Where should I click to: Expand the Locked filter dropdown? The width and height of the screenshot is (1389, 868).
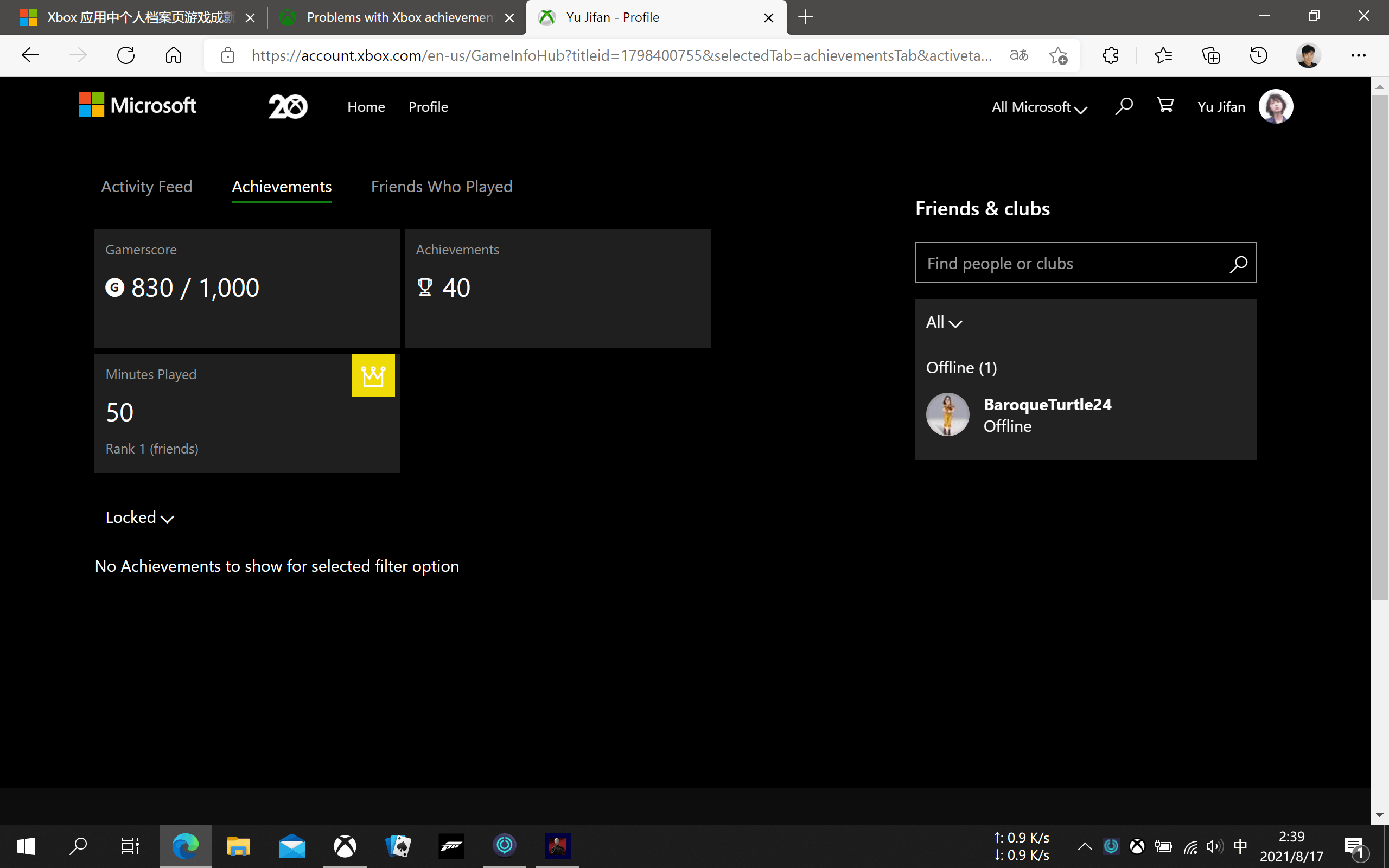(x=139, y=518)
